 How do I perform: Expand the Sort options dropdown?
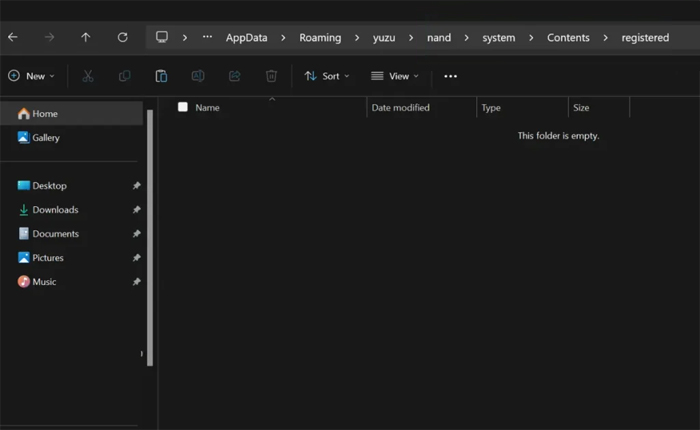(x=327, y=76)
